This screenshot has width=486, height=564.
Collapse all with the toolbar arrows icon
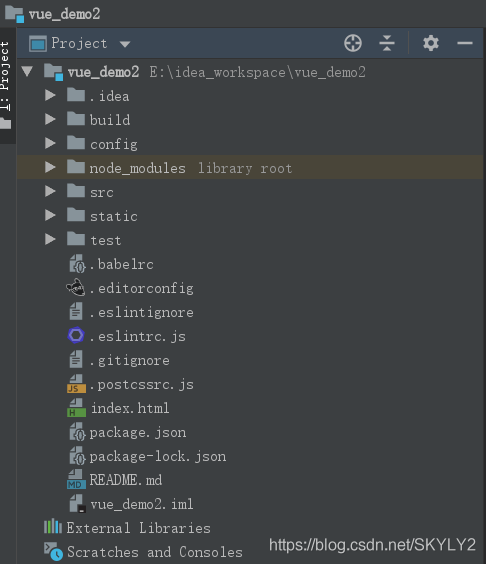click(x=387, y=43)
